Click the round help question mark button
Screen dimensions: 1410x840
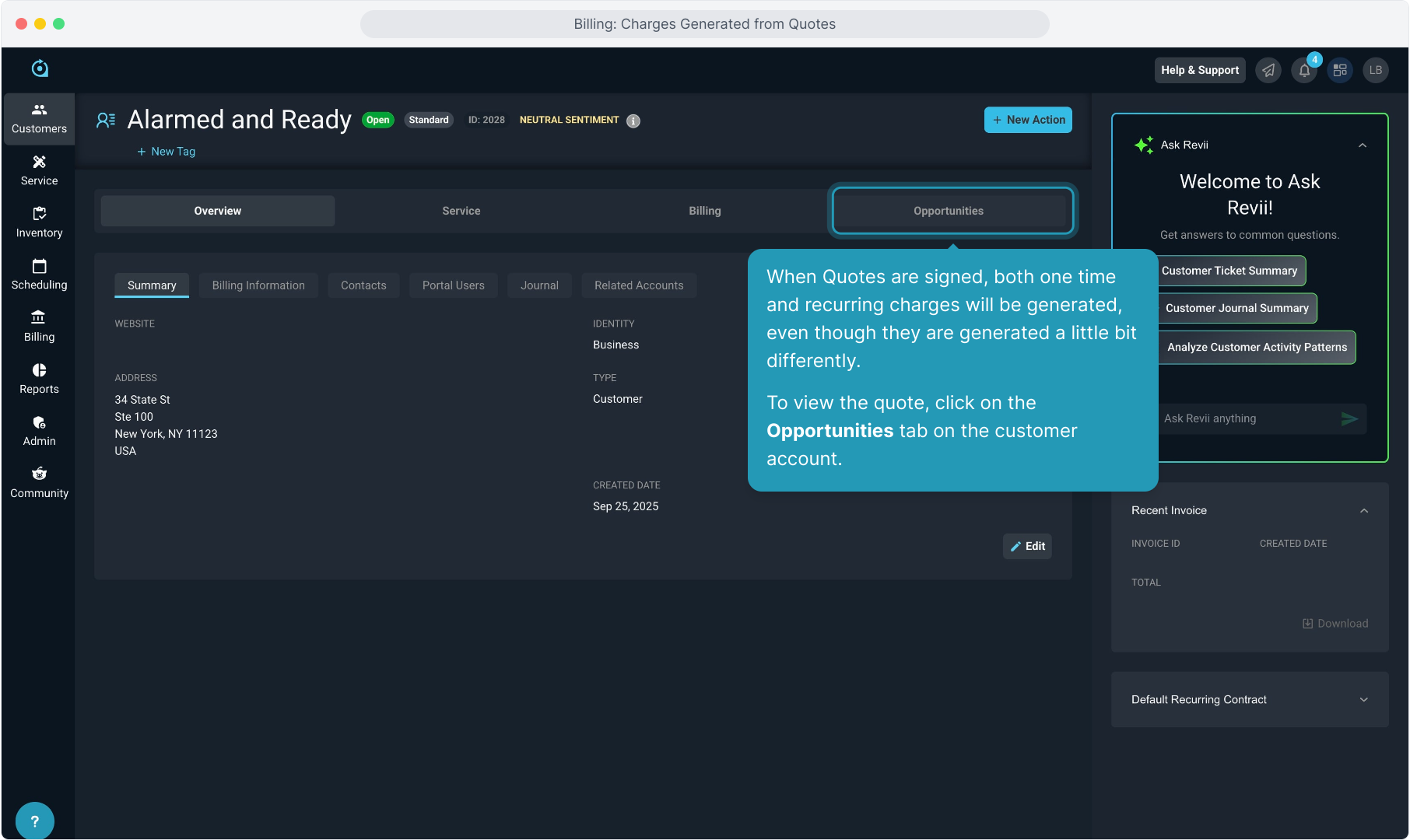tap(34, 821)
